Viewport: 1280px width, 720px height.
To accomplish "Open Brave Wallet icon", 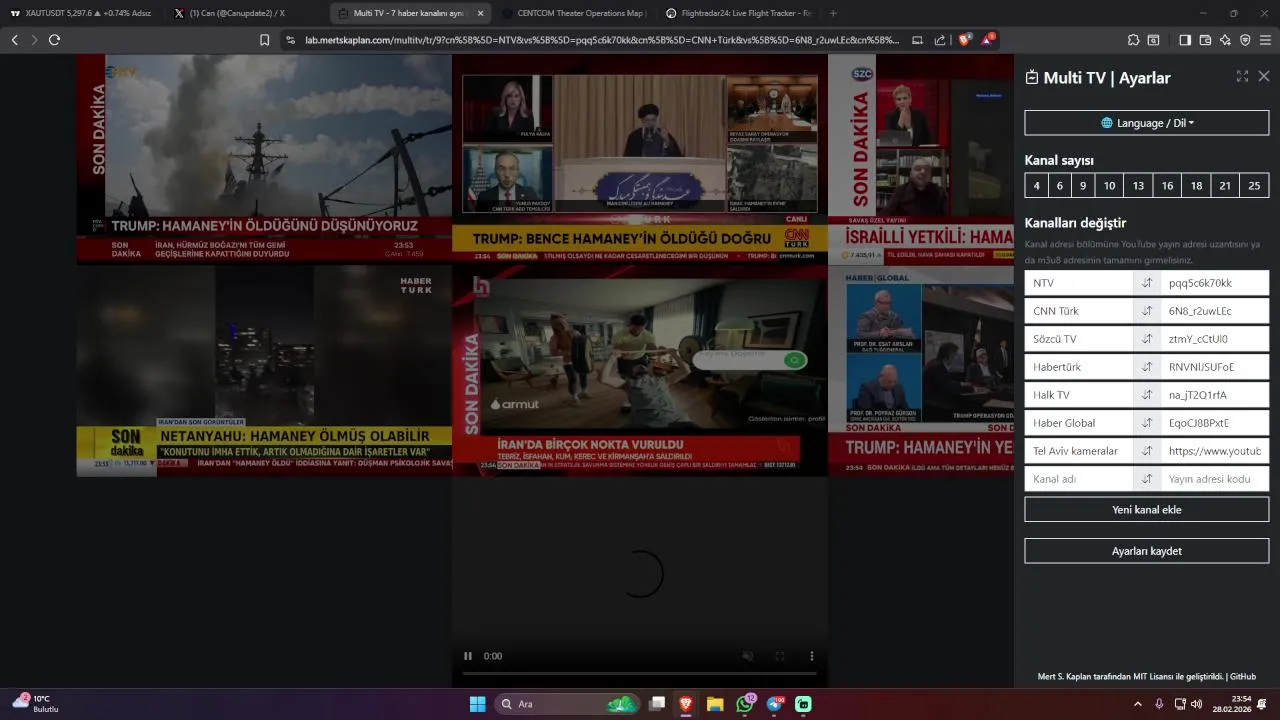I will point(1205,40).
